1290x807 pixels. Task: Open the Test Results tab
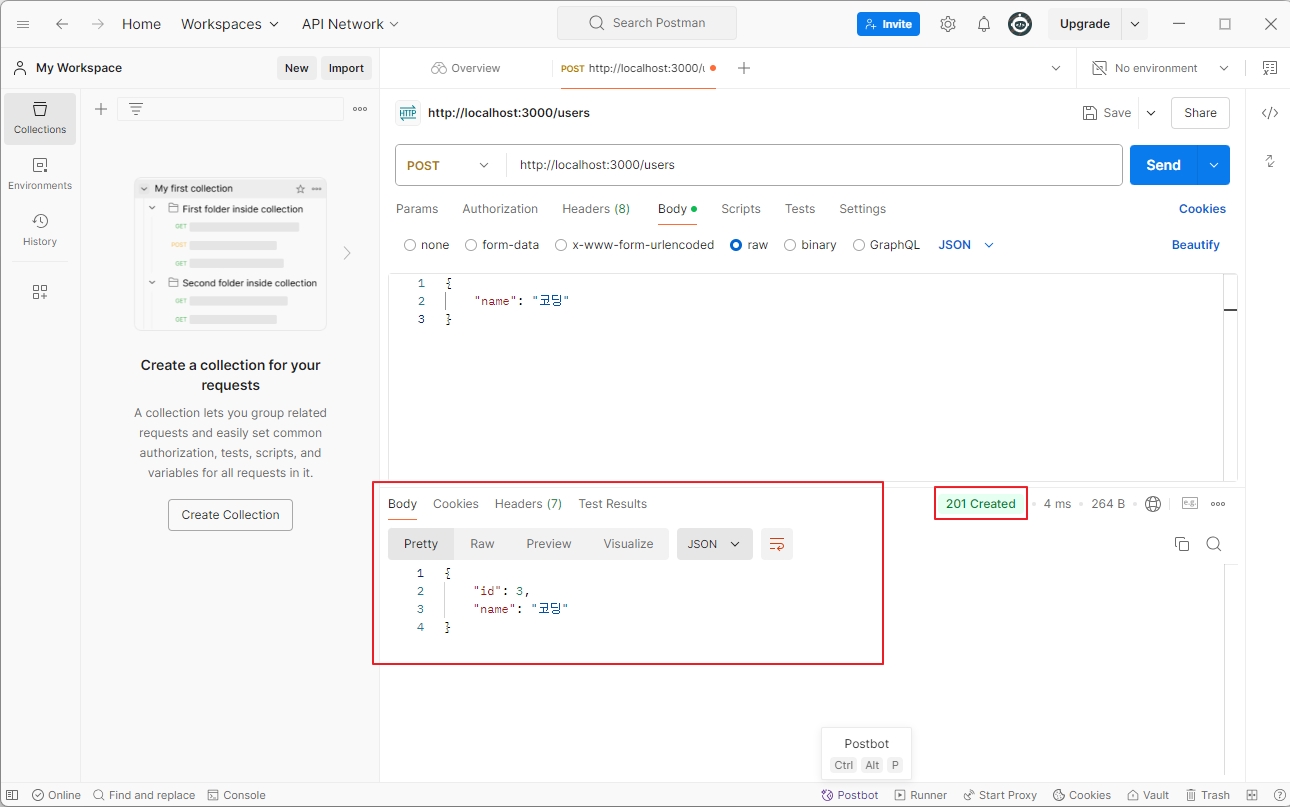612,504
